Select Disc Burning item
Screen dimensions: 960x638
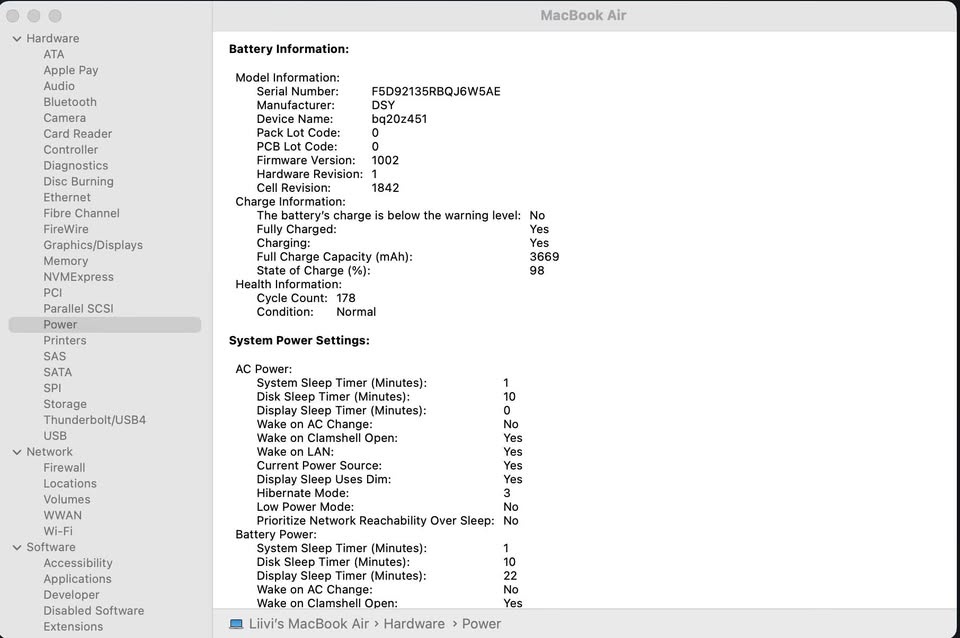tap(78, 182)
